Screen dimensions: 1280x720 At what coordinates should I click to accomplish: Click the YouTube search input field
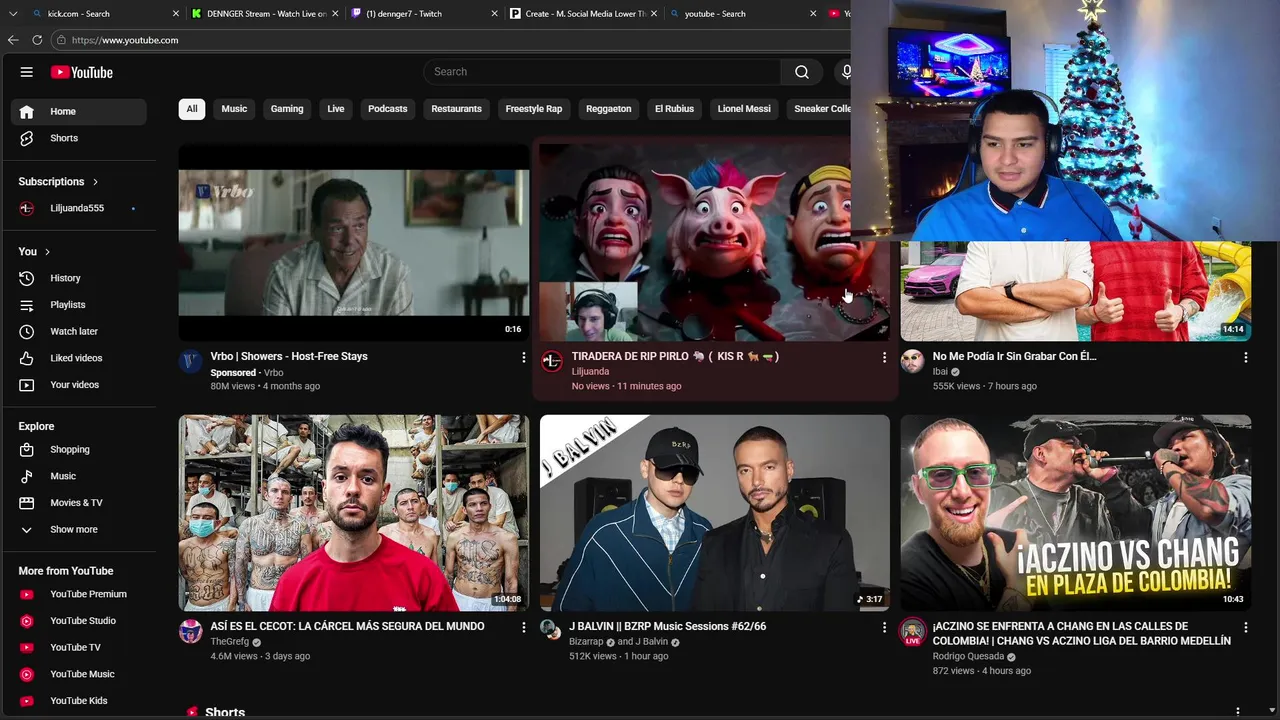602,72
